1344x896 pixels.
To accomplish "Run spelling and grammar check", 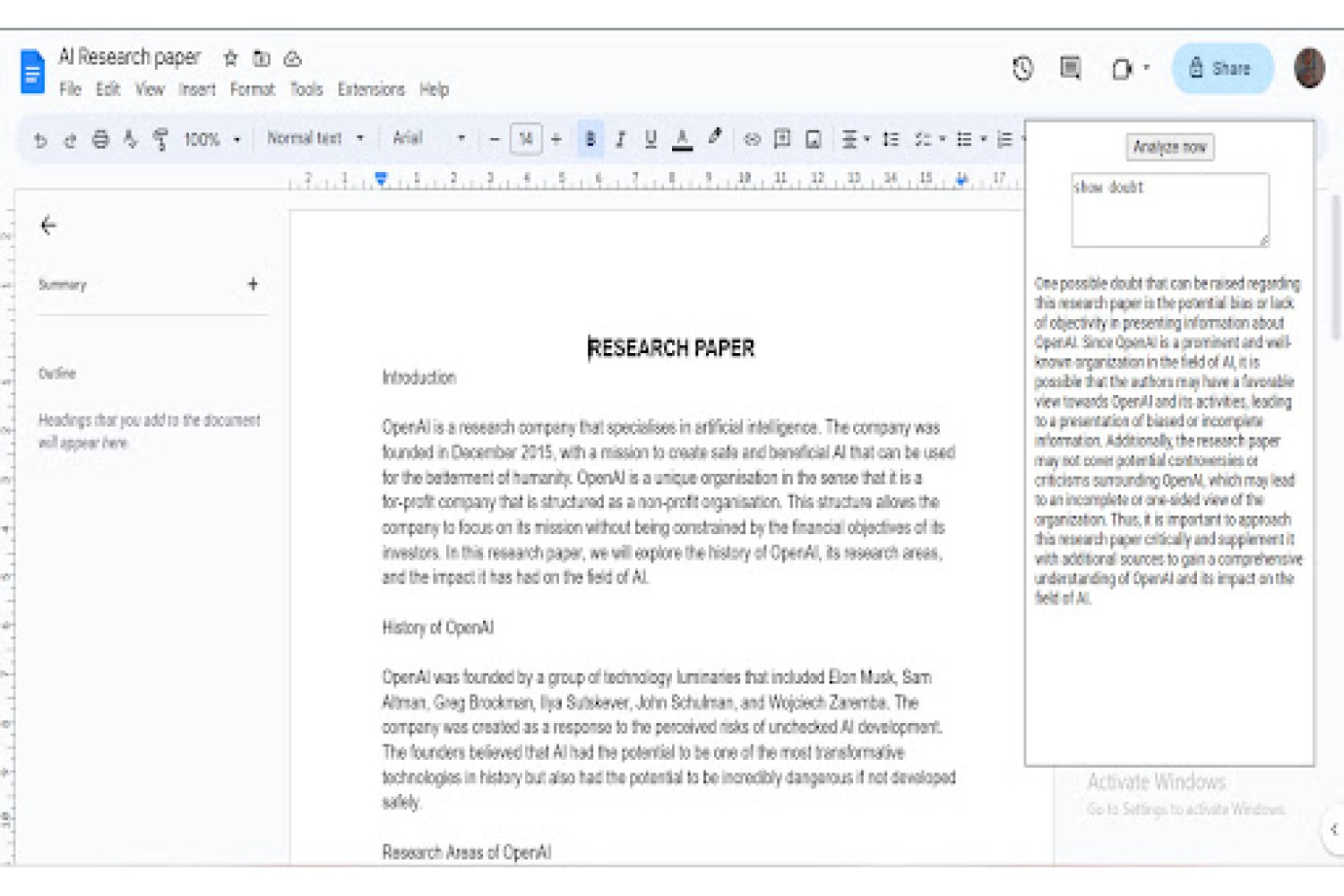I will coord(131,140).
